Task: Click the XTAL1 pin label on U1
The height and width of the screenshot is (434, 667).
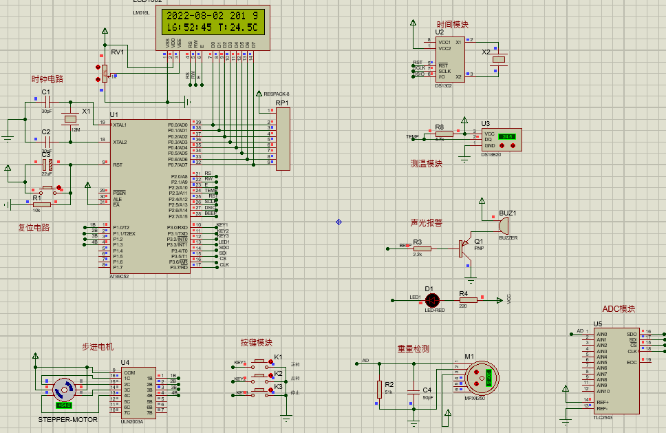Action: click(x=120, y=125)
